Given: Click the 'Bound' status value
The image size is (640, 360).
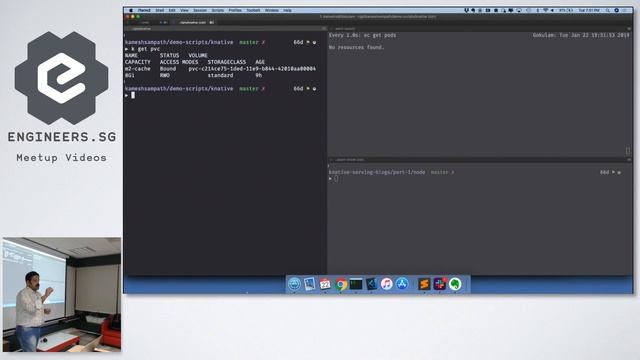Looking at the screenshot, I should 168,69.
